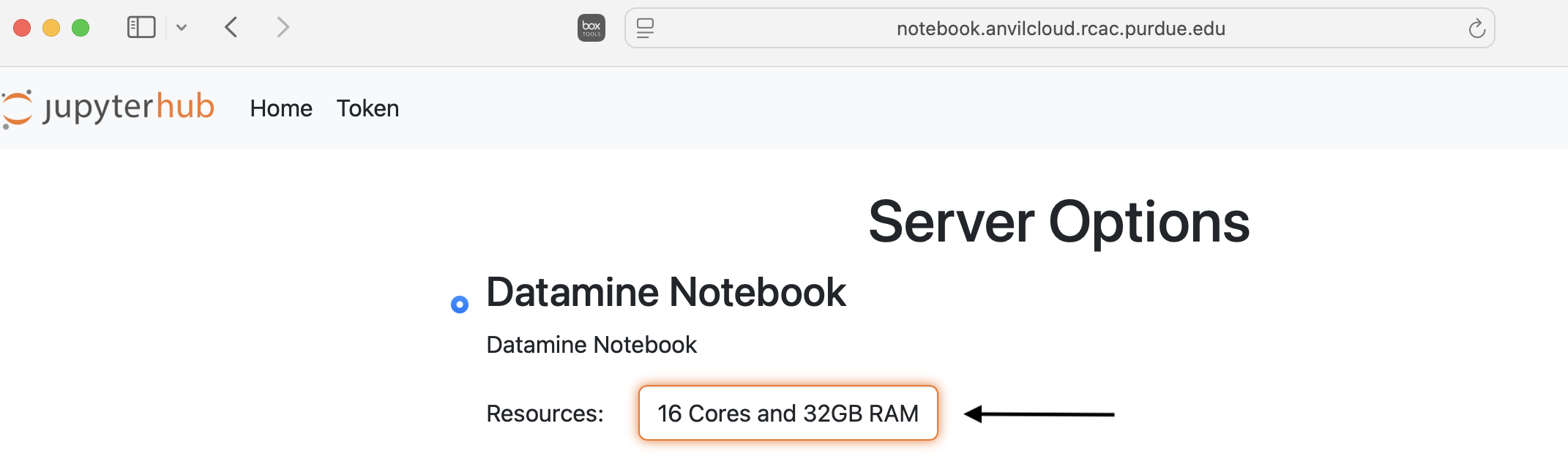This screenshot has height=467, width=1568.
Task: Open the Home menu item
Action: tap(281, 108)
